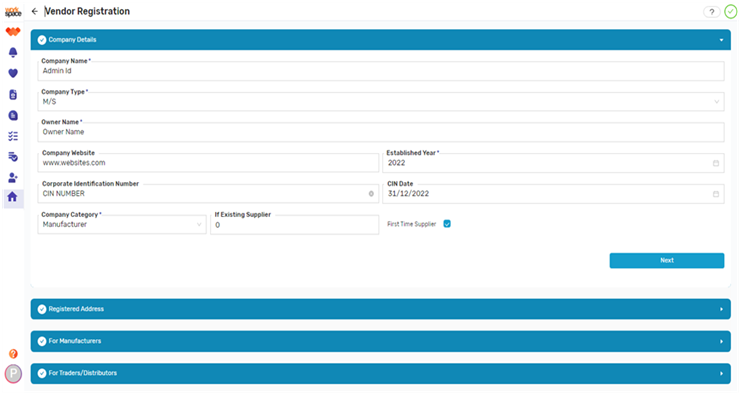Click the Company Website input field
The width and height of the screenshot is (741, 395).
(x=208, y=163)
